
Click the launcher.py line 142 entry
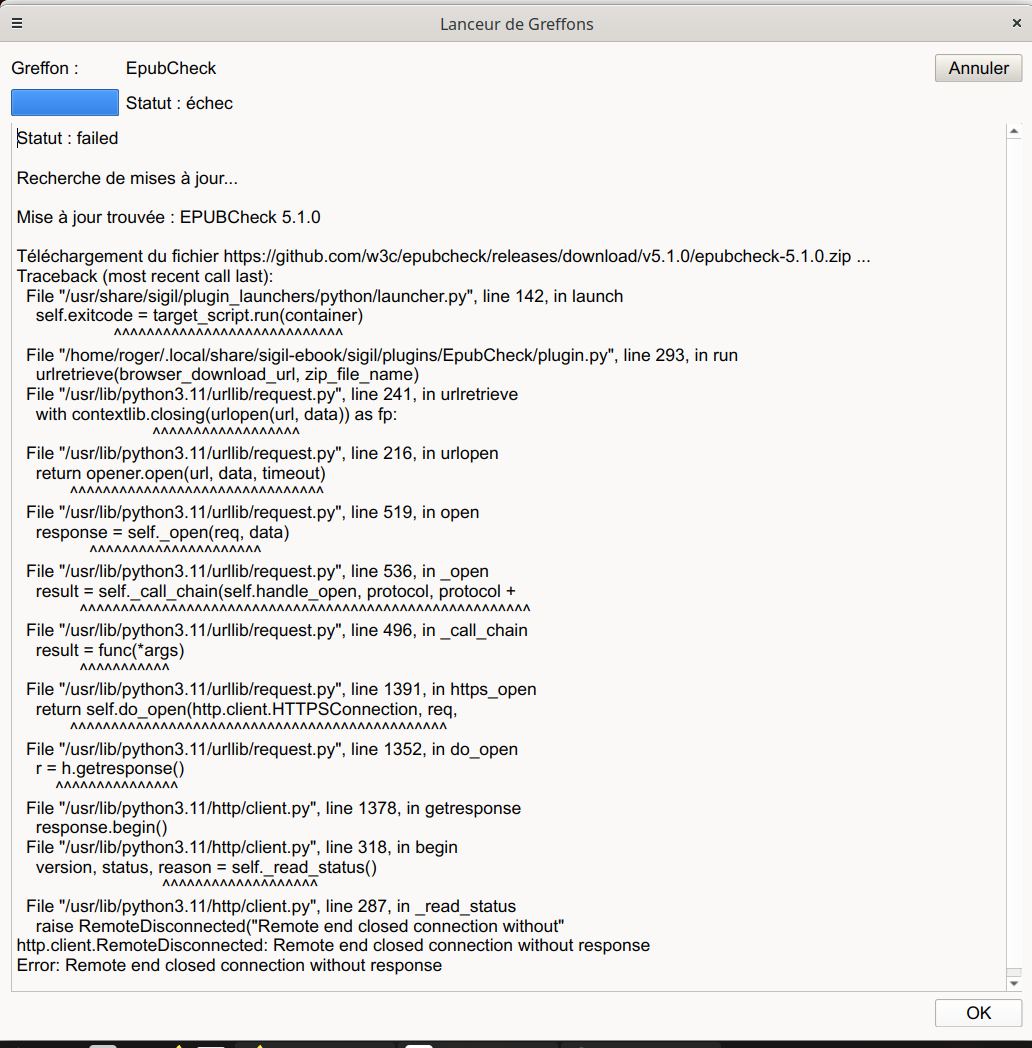pos(324,296)
